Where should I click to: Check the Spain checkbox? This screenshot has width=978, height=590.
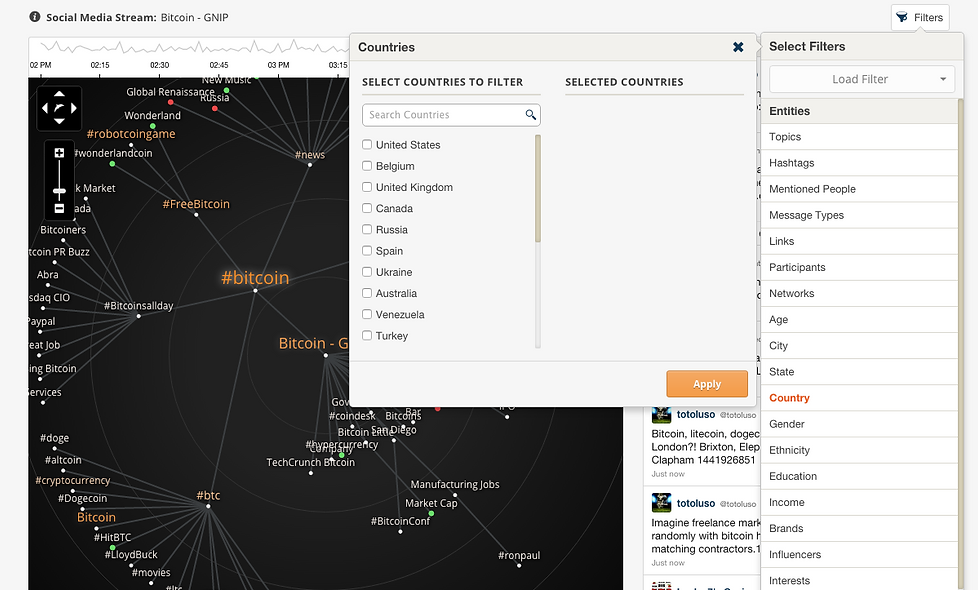tap(367, 251)
